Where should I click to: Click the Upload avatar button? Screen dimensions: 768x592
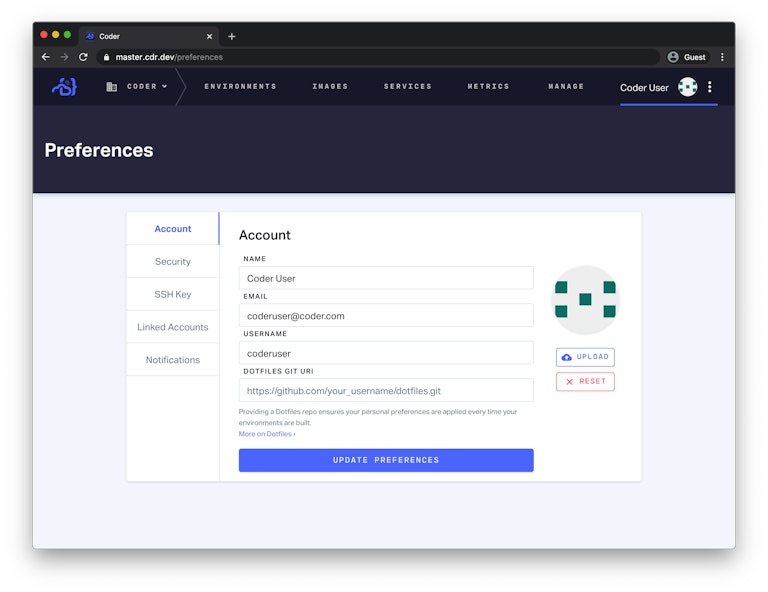tap(585, 357)
